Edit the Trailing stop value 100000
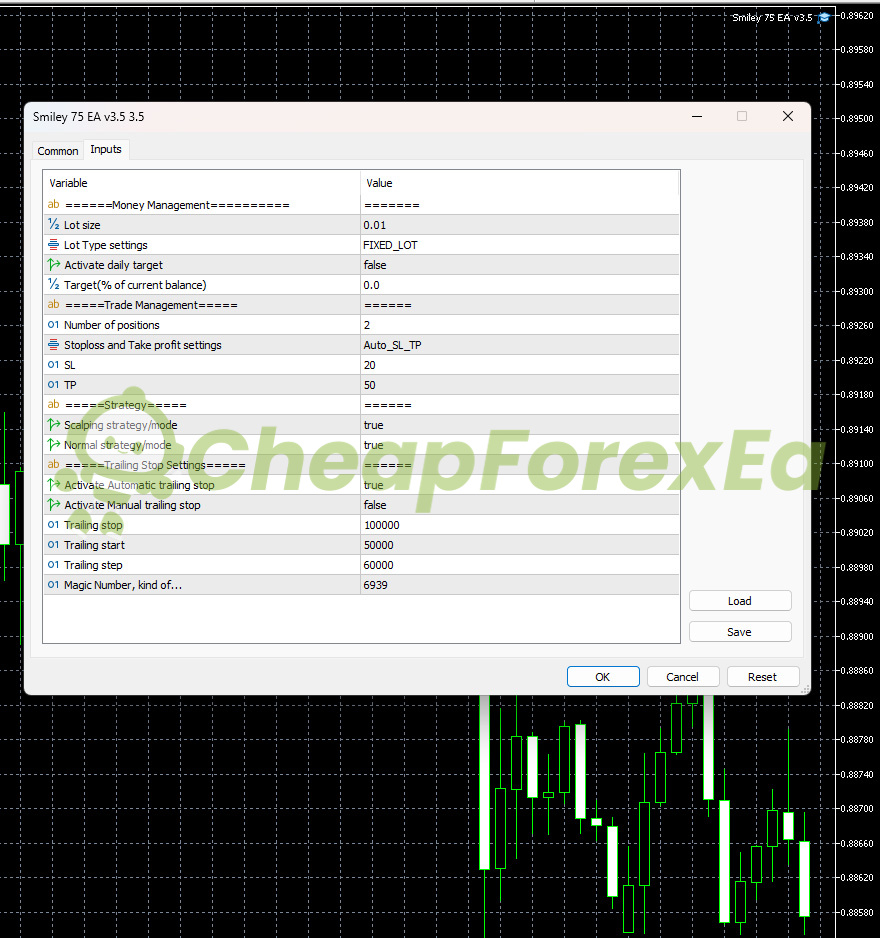The height and width of the screenshot is (938, 880). 519,525
